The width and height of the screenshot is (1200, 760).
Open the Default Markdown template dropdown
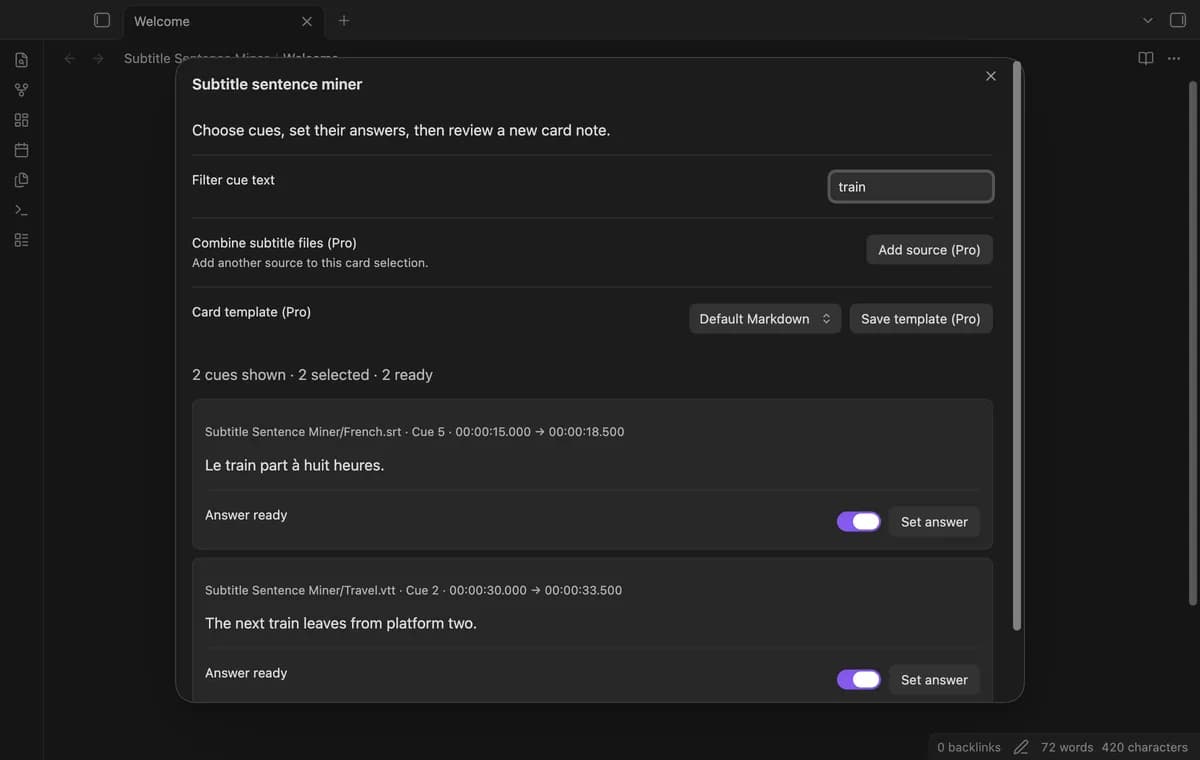click(765, 319)
